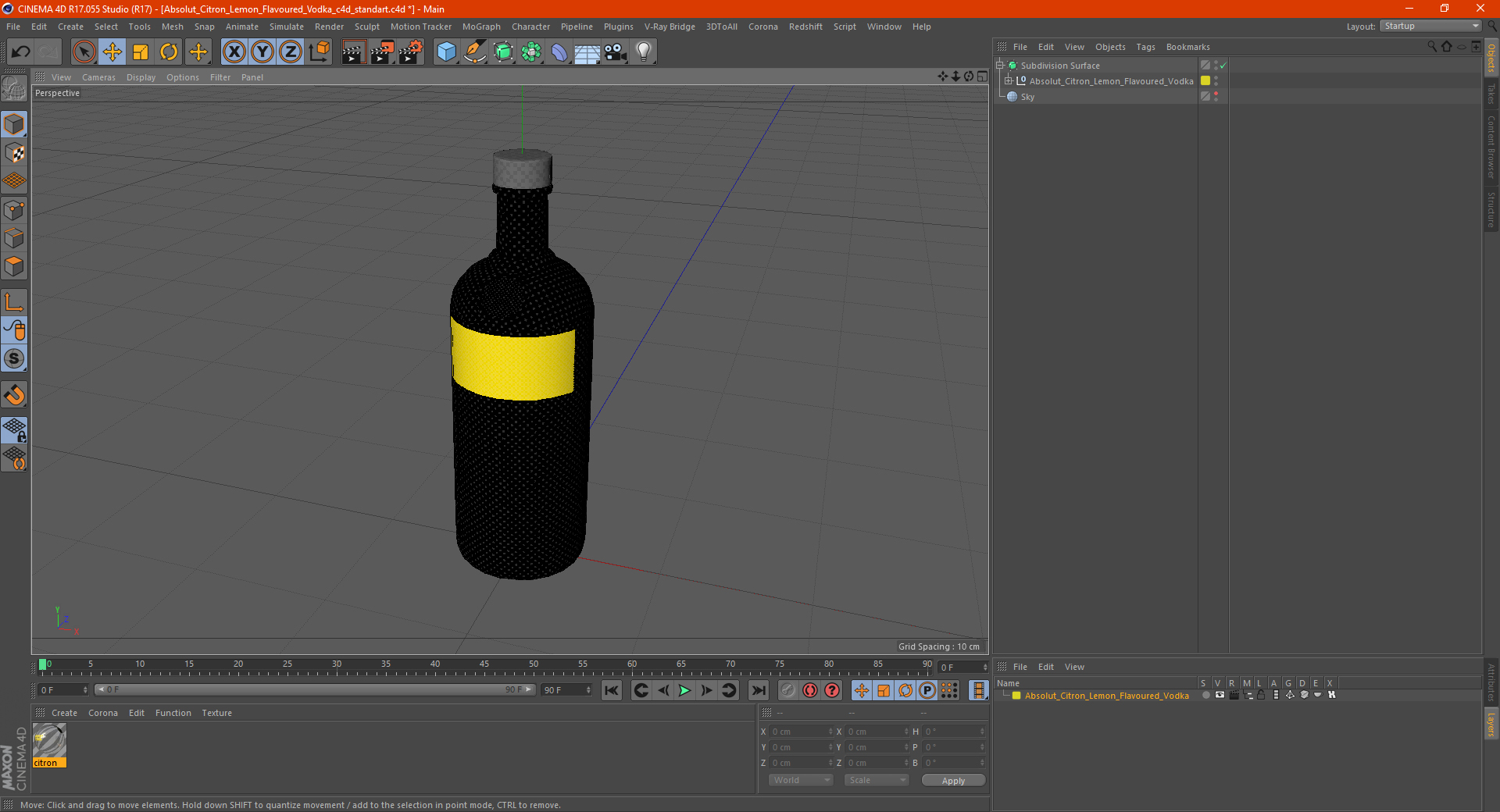The width and height of the screenshot is (1500, 812).
Task: Select the Sky object
Action: point(1027,97)
